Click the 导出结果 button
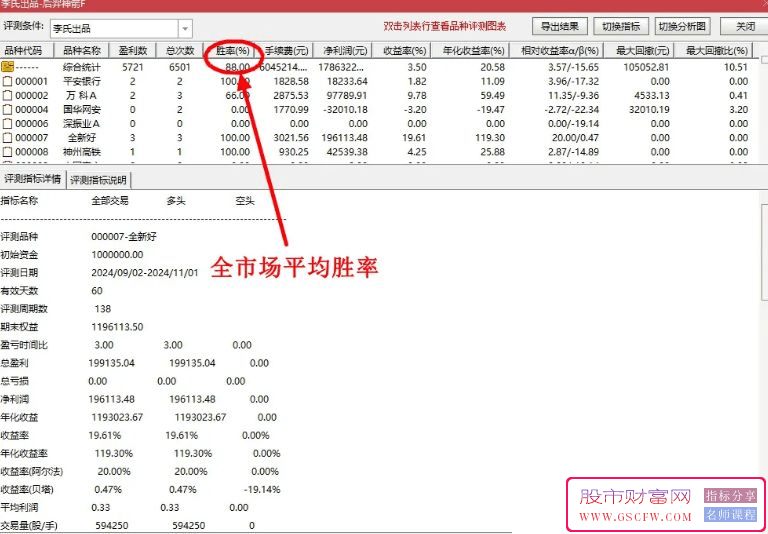This screenshot has width=768, height=534. pyautogui.click(x=560, y=26)
